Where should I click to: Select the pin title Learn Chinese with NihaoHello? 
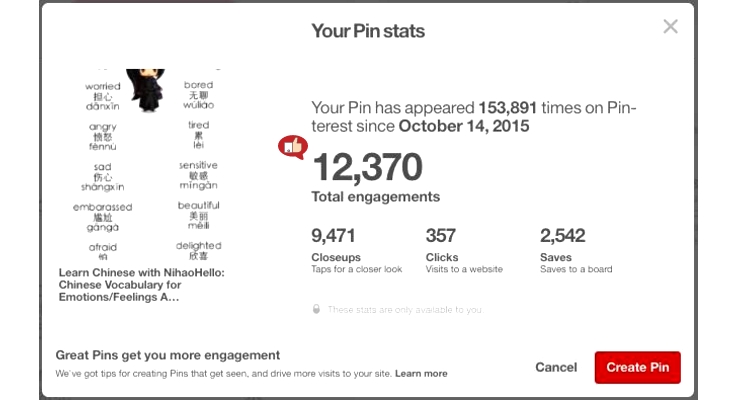[x=142, y=285]
